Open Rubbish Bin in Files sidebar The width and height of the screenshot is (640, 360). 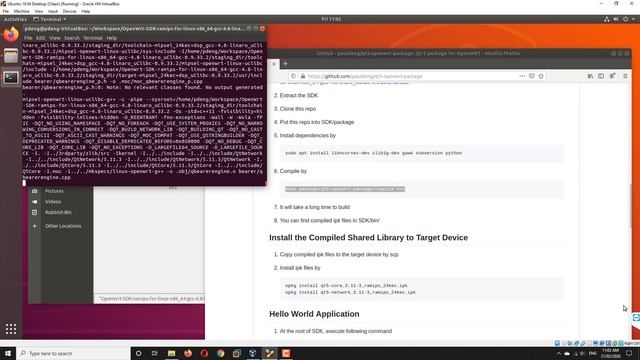(58, 212)
